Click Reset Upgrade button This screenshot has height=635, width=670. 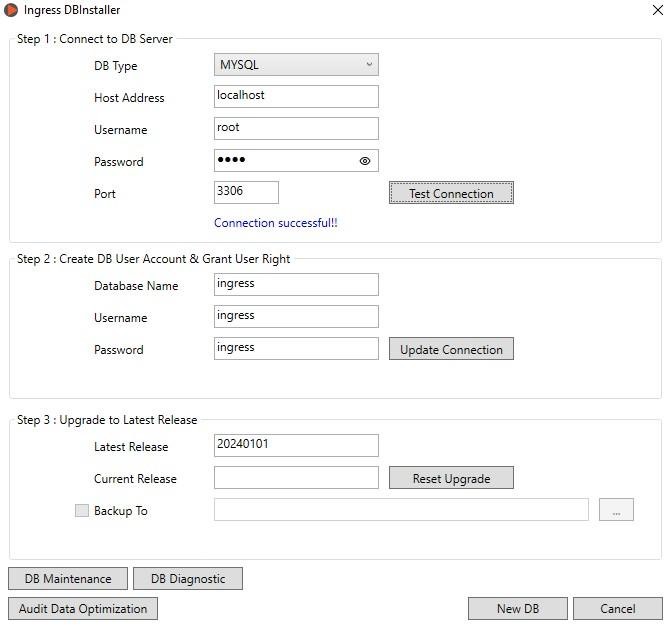point(451,478)
